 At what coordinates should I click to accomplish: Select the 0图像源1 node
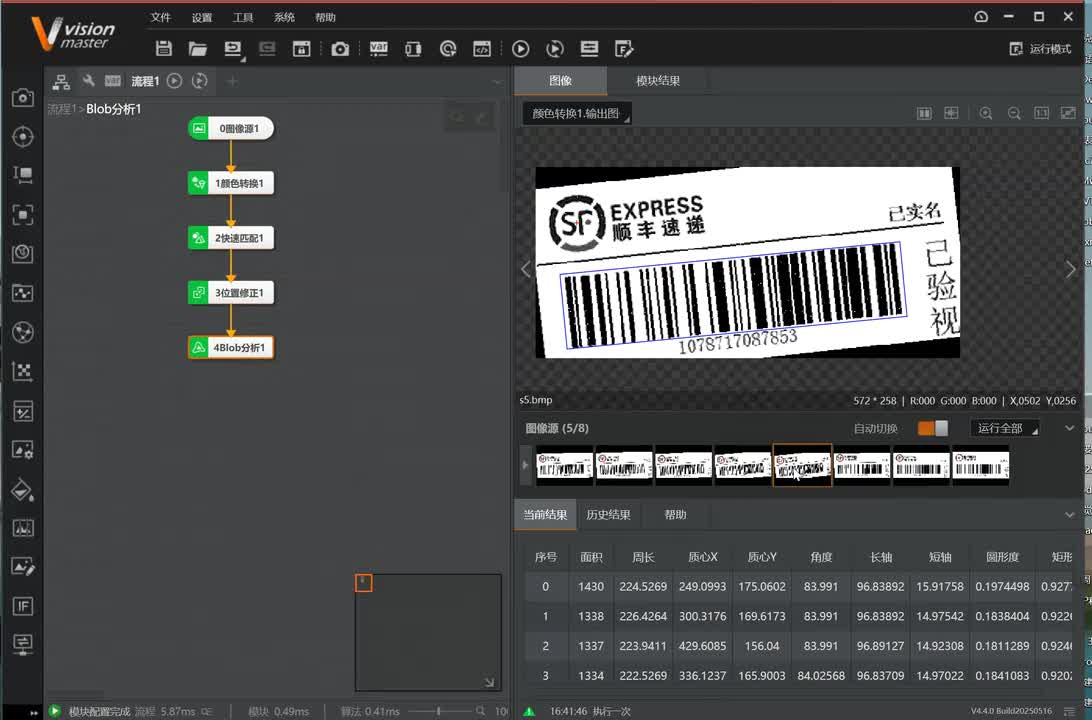(231, 128)
